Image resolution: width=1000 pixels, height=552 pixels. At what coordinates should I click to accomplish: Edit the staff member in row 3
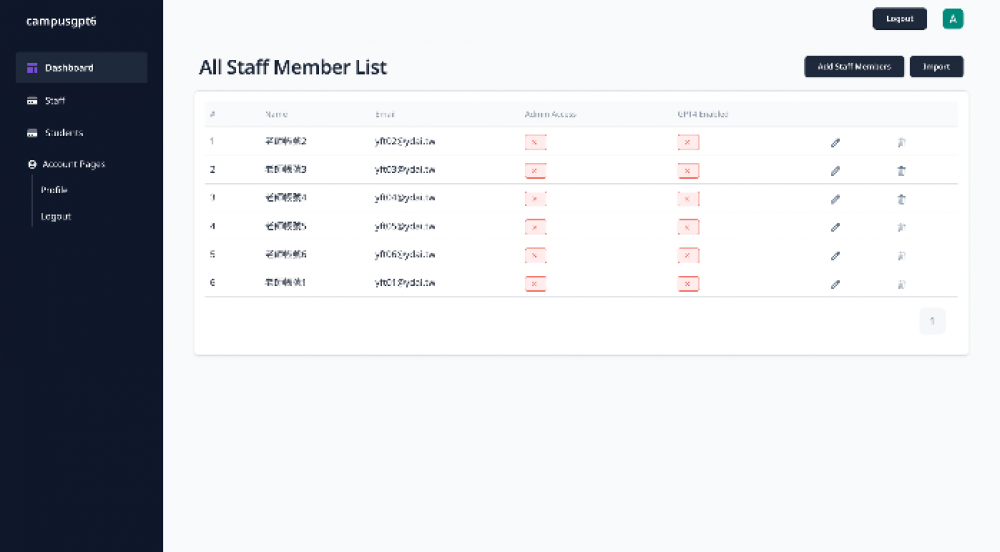(835, 199)
